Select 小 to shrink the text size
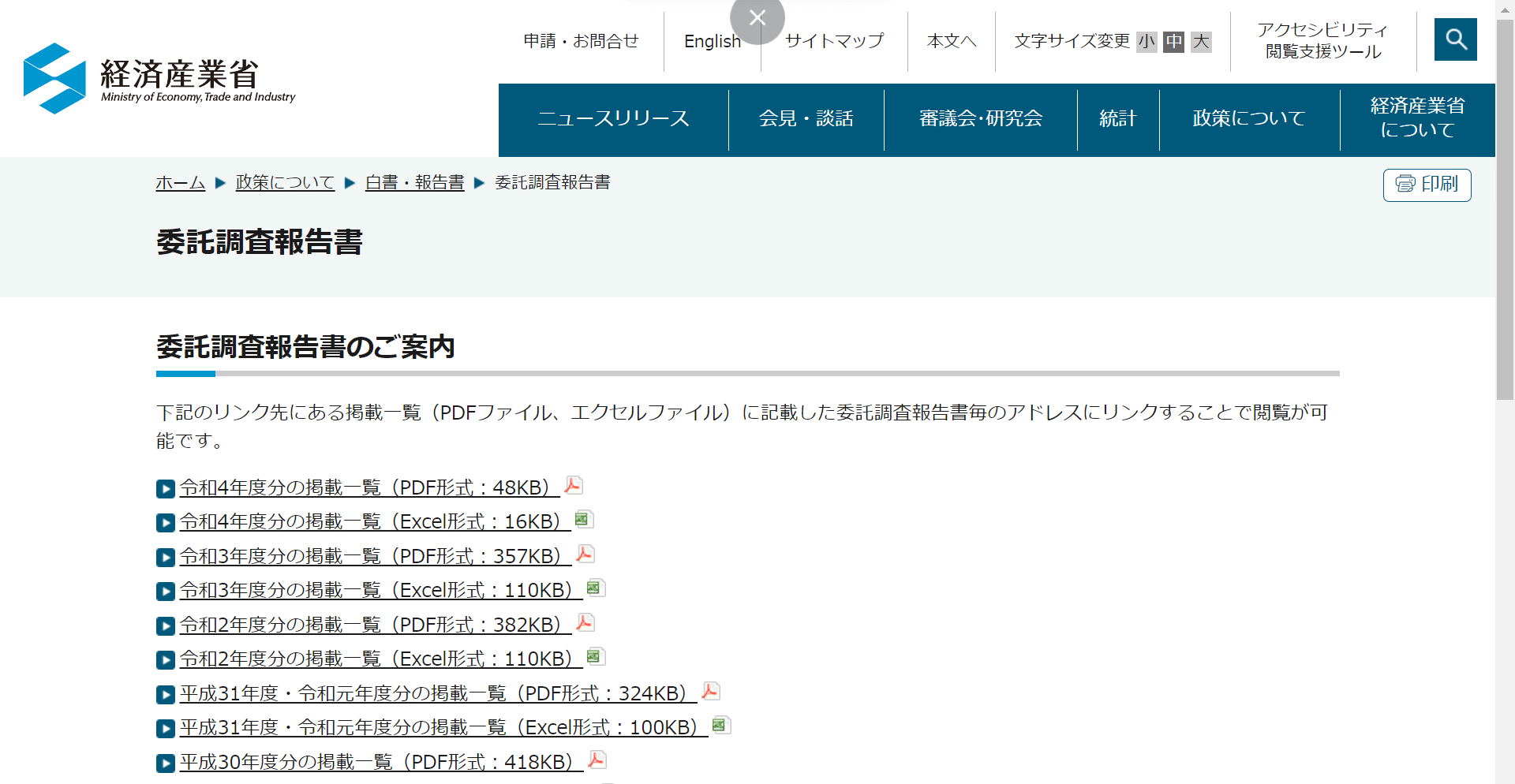 pyautogui.click(x=1147, y=43)
